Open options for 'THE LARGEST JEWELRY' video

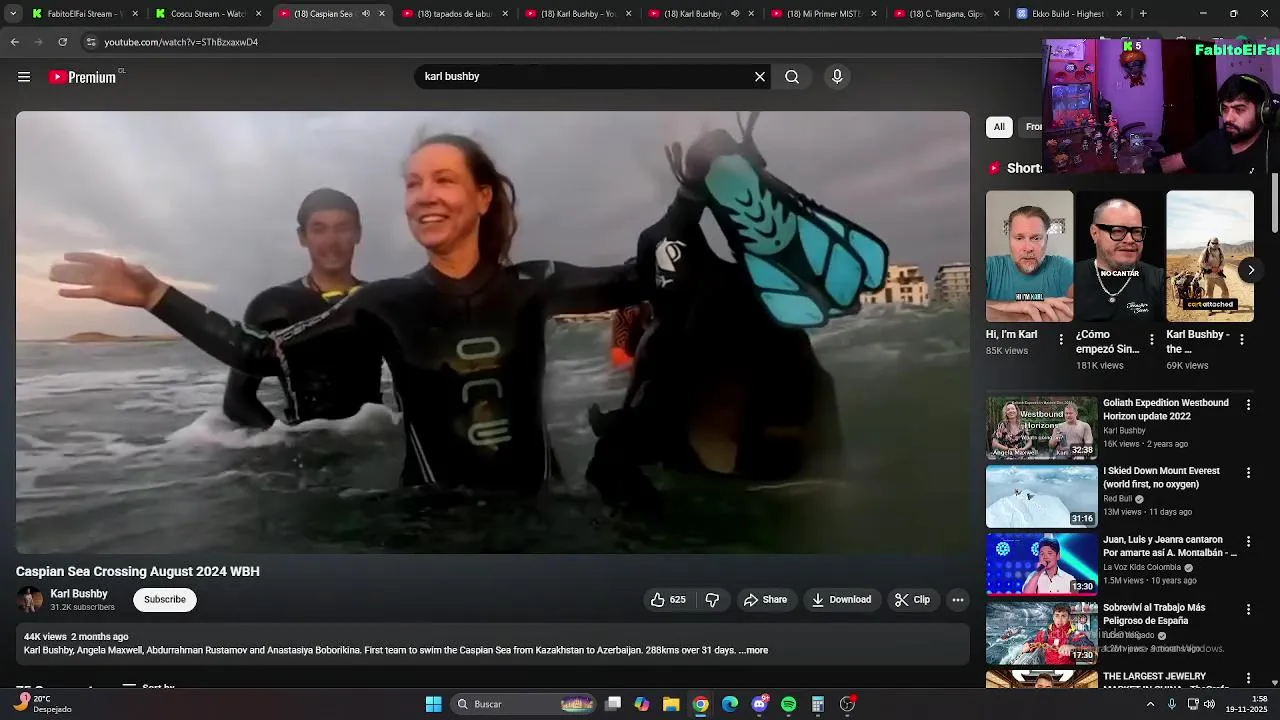(x=1248, y=678)
